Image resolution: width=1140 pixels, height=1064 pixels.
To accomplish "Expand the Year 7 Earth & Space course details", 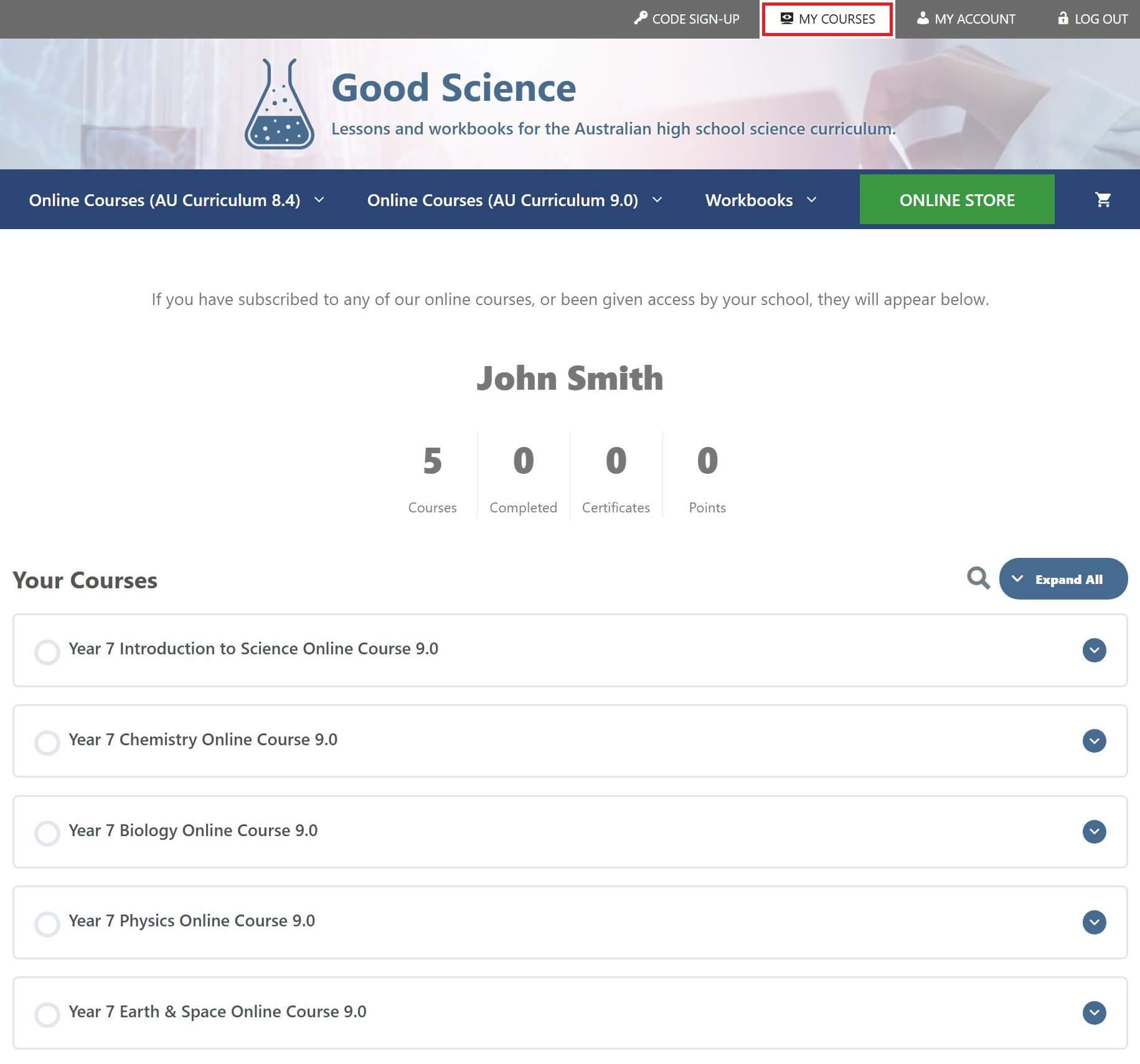I will point(1094,1014).
